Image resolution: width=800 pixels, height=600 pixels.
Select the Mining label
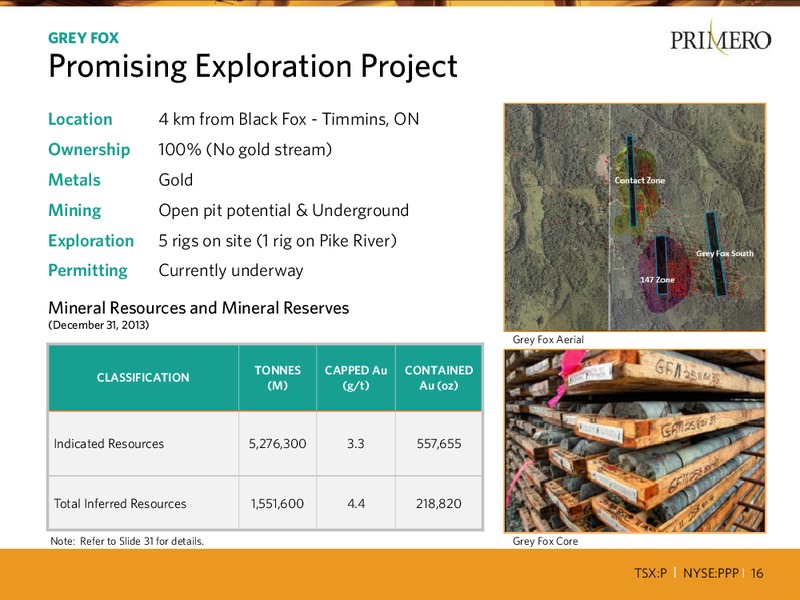tap(74, 210)
